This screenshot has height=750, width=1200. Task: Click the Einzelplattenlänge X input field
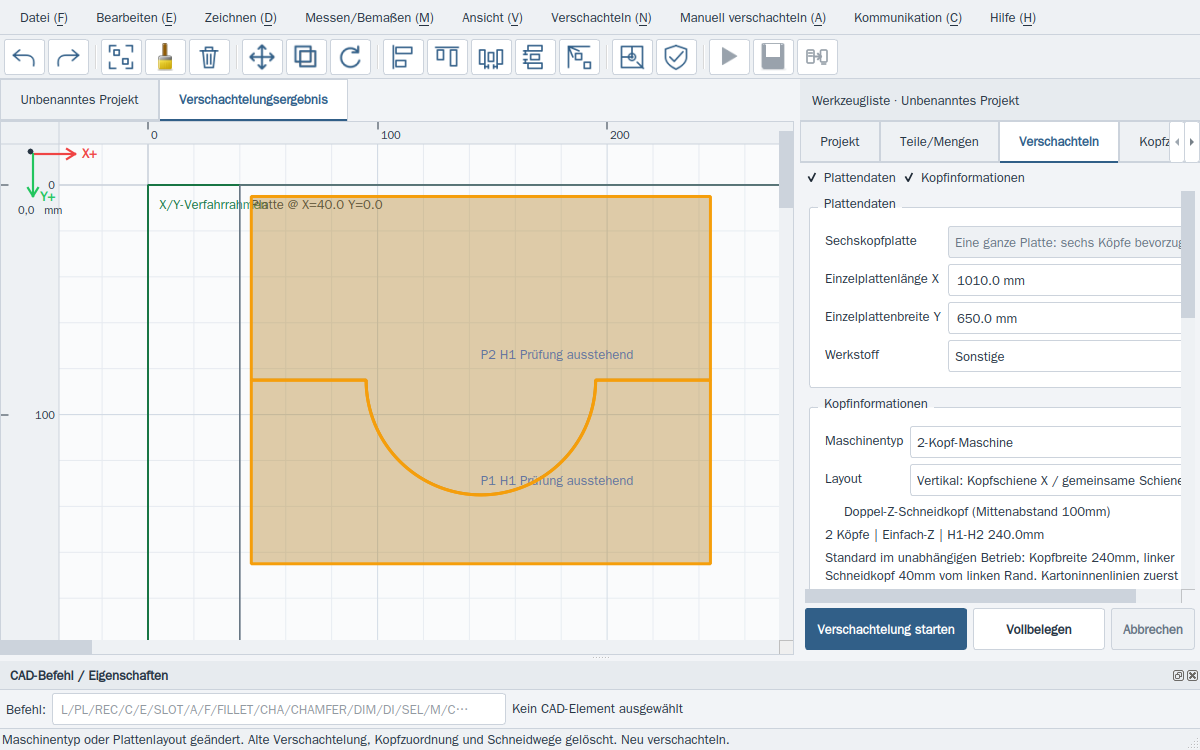pyautogui.click(x=1066, y=281)
